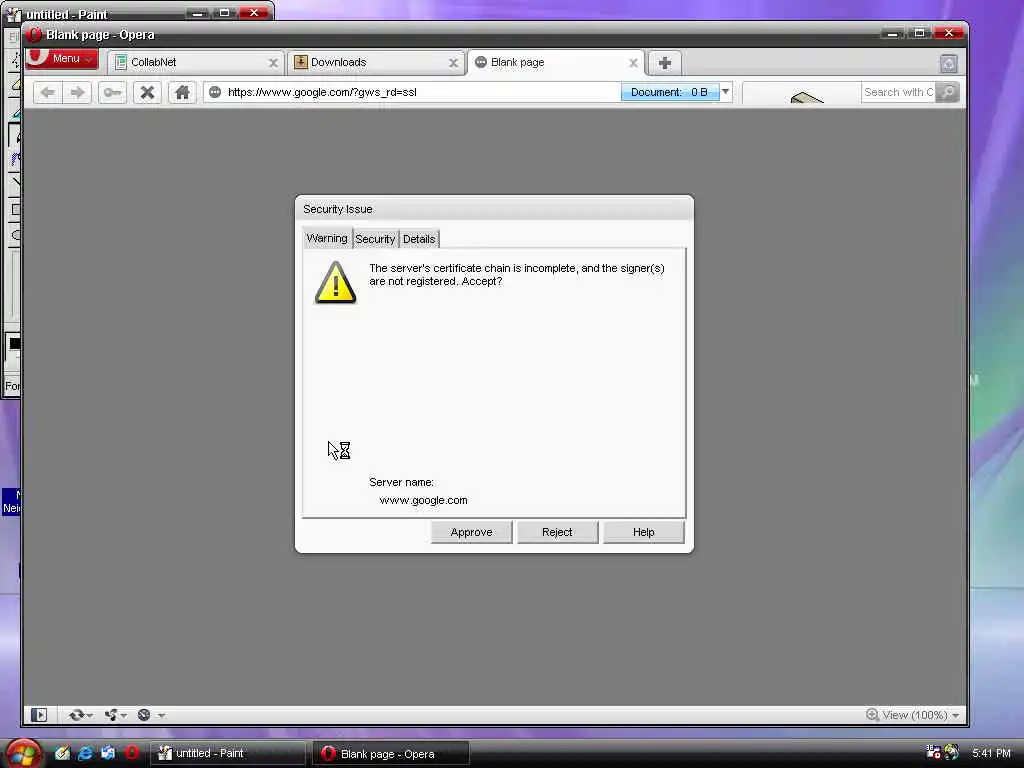Expand the Opera Turbo dropdown arrow
Image resolution: width=1024 pixels, height=768 pixels.
pos(161,716)
